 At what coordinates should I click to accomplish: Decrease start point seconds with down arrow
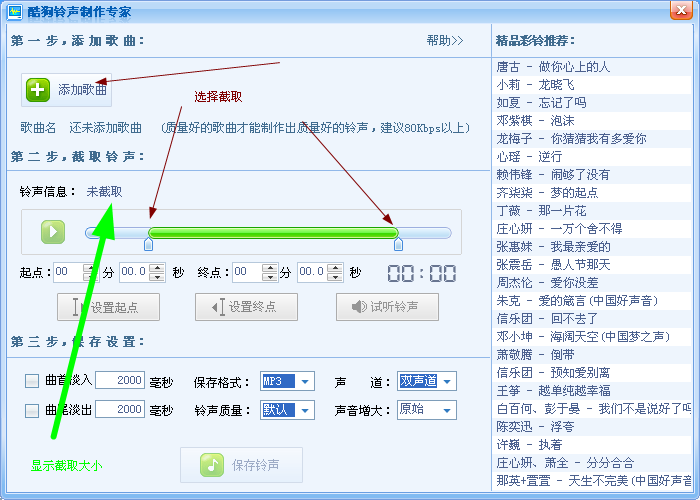click(157, 277)
